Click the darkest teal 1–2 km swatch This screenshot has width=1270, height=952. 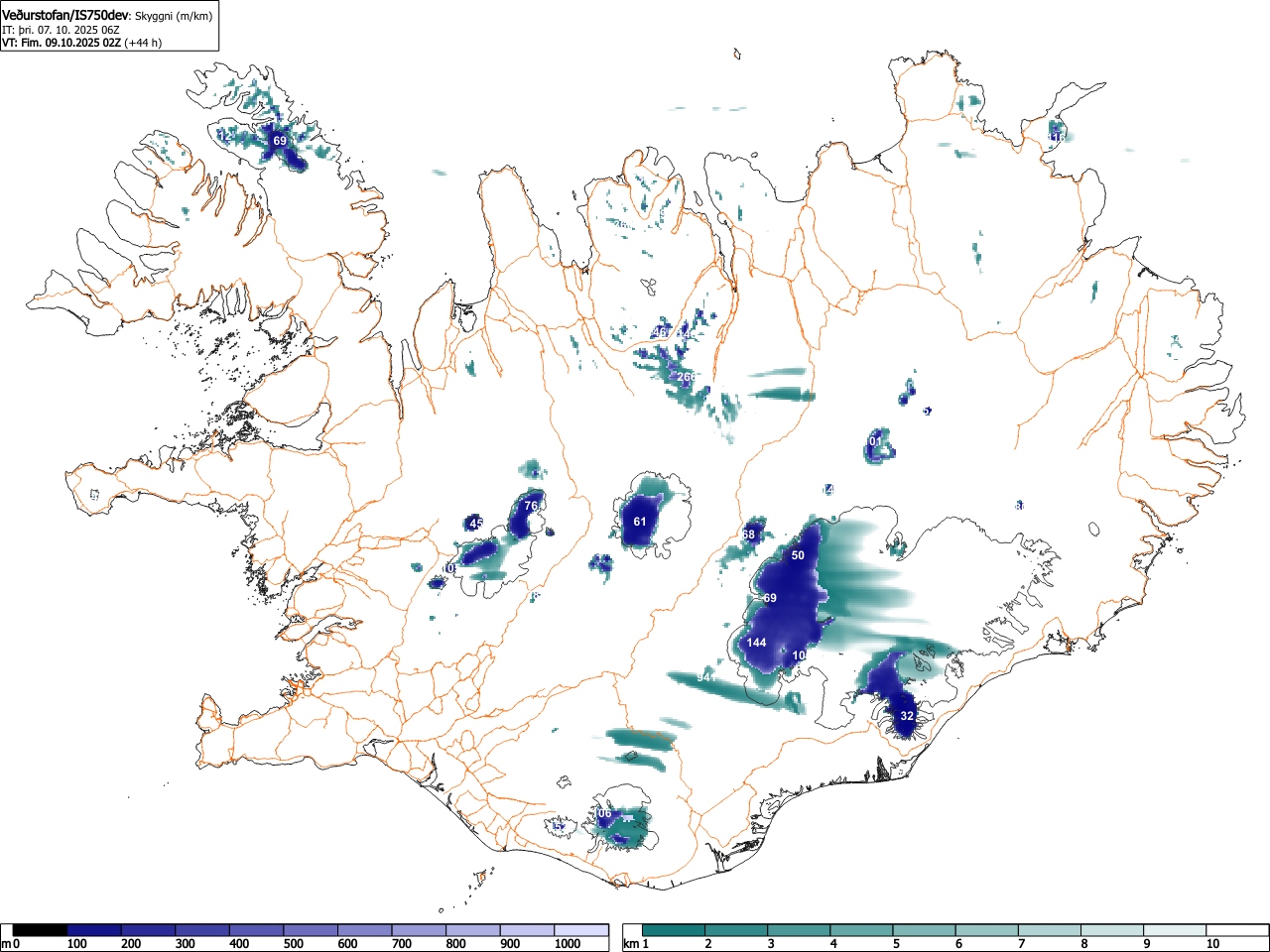click(674, 930)
